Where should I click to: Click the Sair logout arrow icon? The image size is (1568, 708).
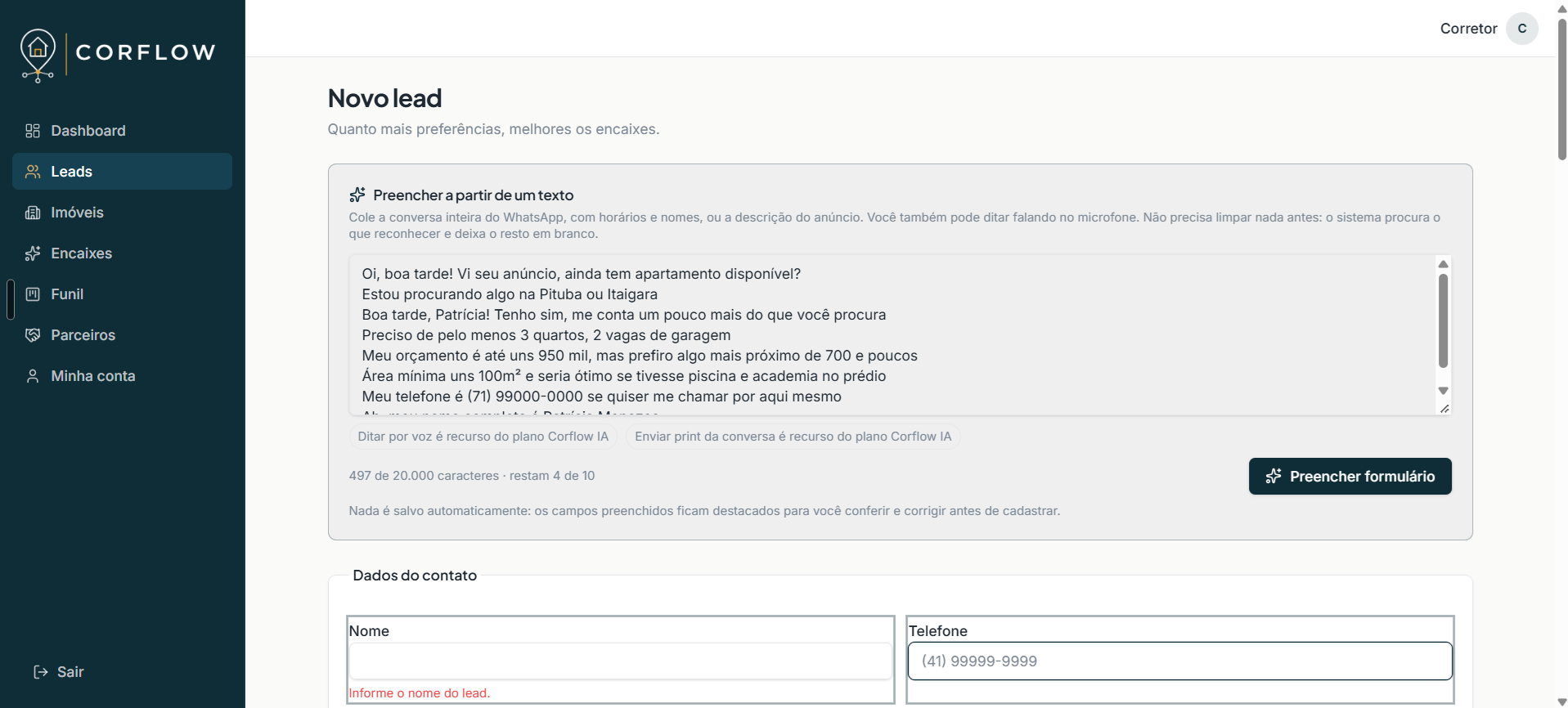coord(40,672)
